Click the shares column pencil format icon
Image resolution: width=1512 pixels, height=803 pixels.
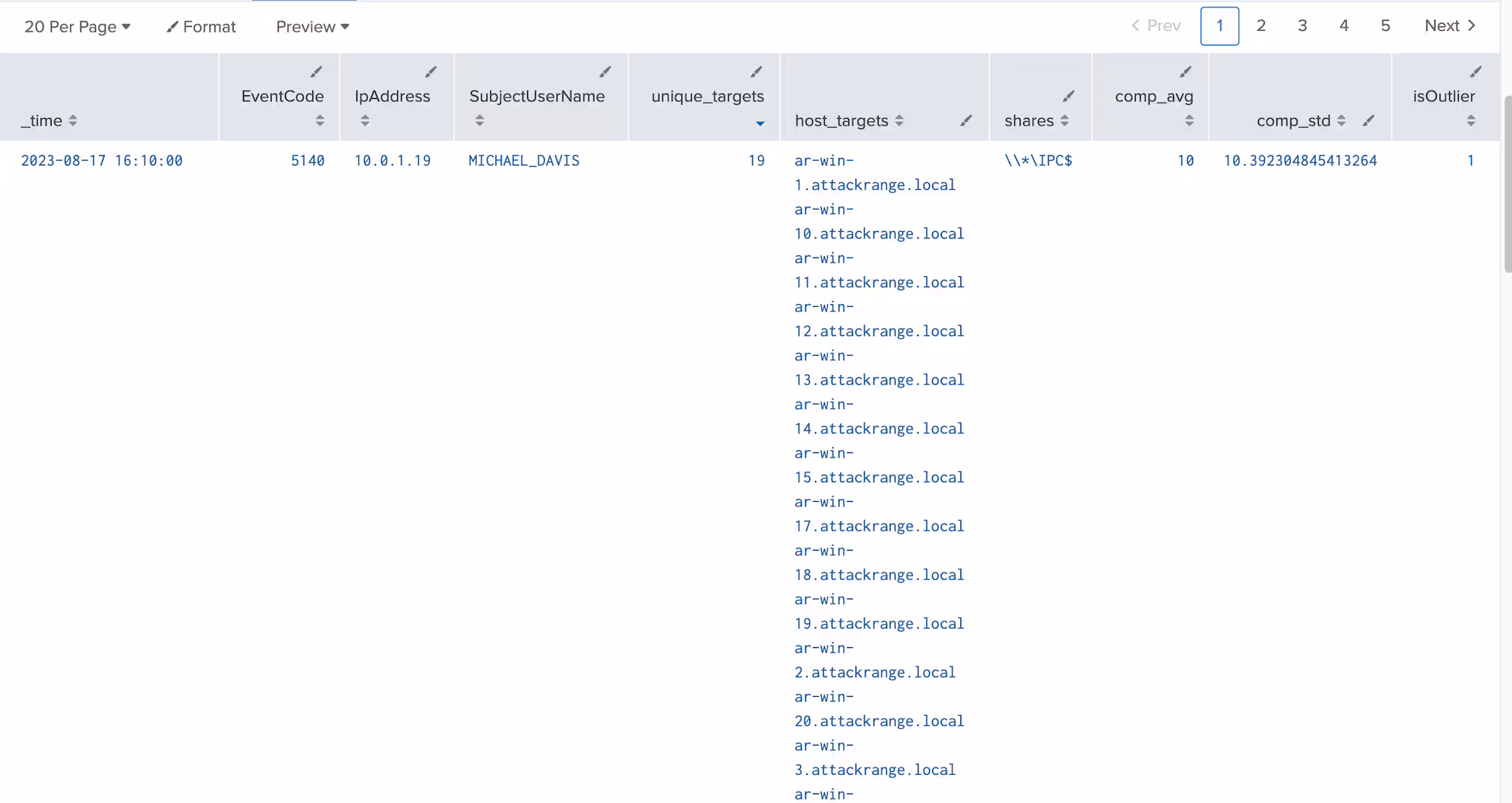pyautogui.click(x=1068, y=96)
